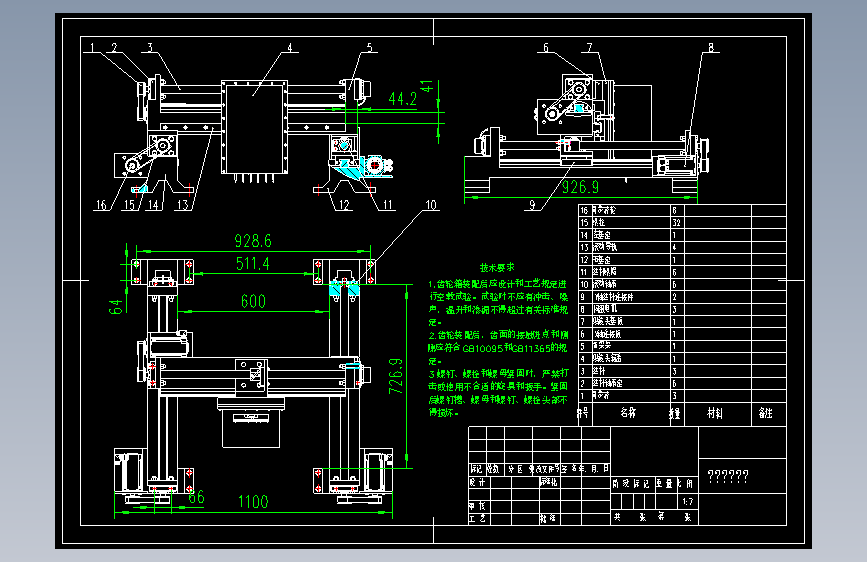Select part callout number 8 in side view
Image resolution: width=867 pixels, height=562 pixels.
[x=711, y=48]
